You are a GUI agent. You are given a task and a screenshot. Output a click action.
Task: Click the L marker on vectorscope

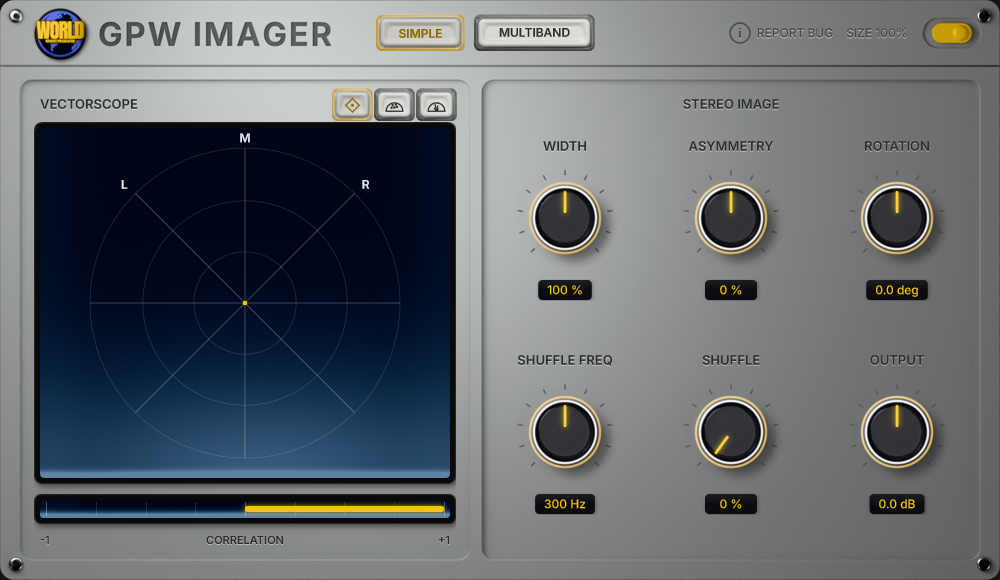124,184
